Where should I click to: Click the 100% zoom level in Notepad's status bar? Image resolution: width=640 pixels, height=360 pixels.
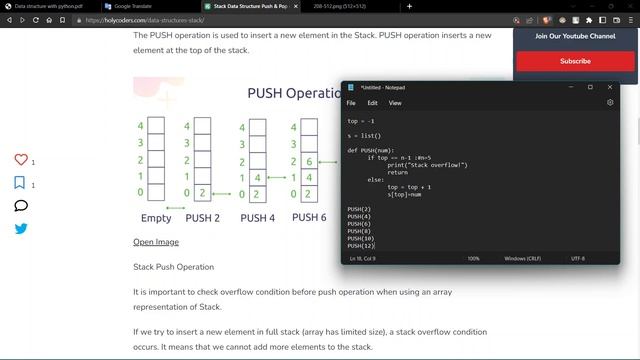pyautogui.click(x=473, y=258)
